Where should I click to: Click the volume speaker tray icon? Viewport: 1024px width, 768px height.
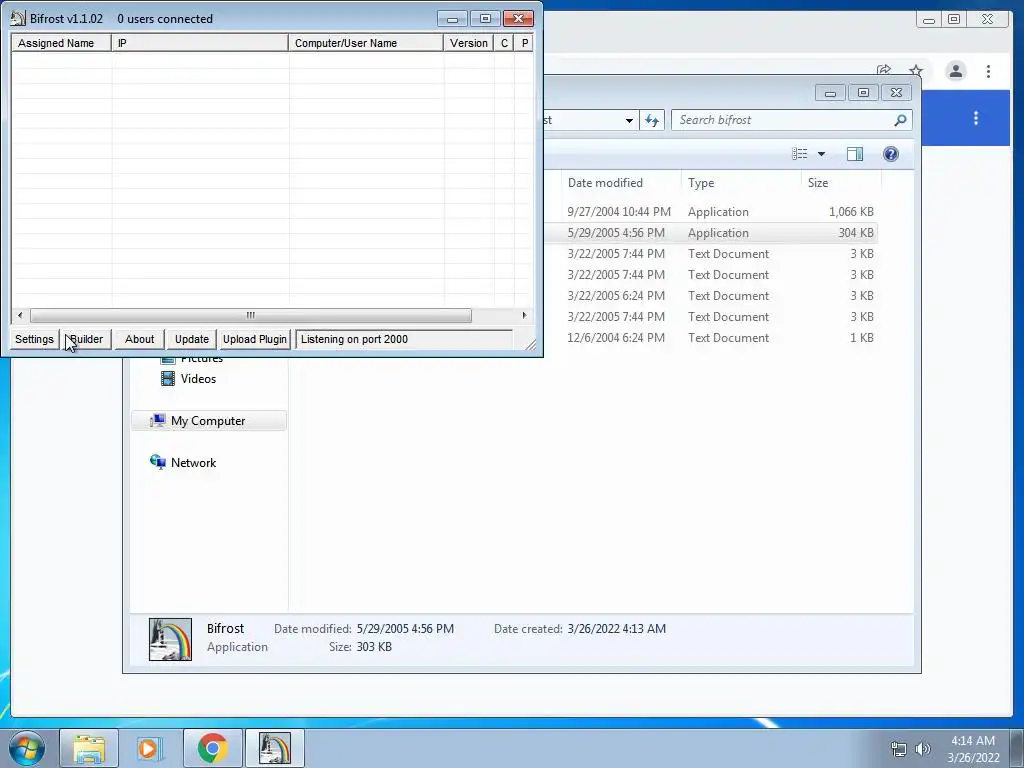click(x=923, y=749)
